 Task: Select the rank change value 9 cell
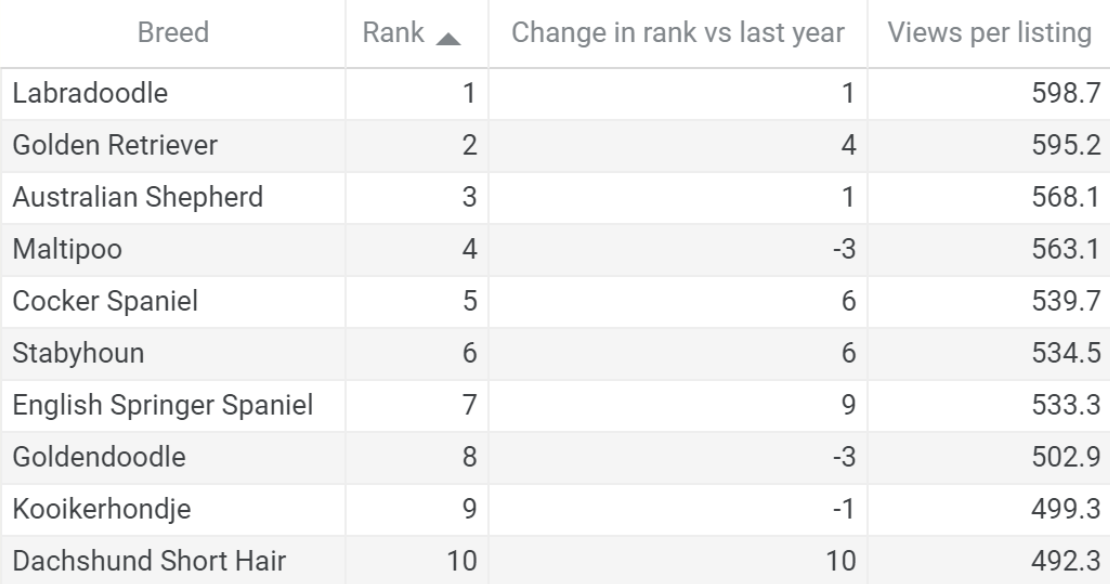tap(677, 406)
